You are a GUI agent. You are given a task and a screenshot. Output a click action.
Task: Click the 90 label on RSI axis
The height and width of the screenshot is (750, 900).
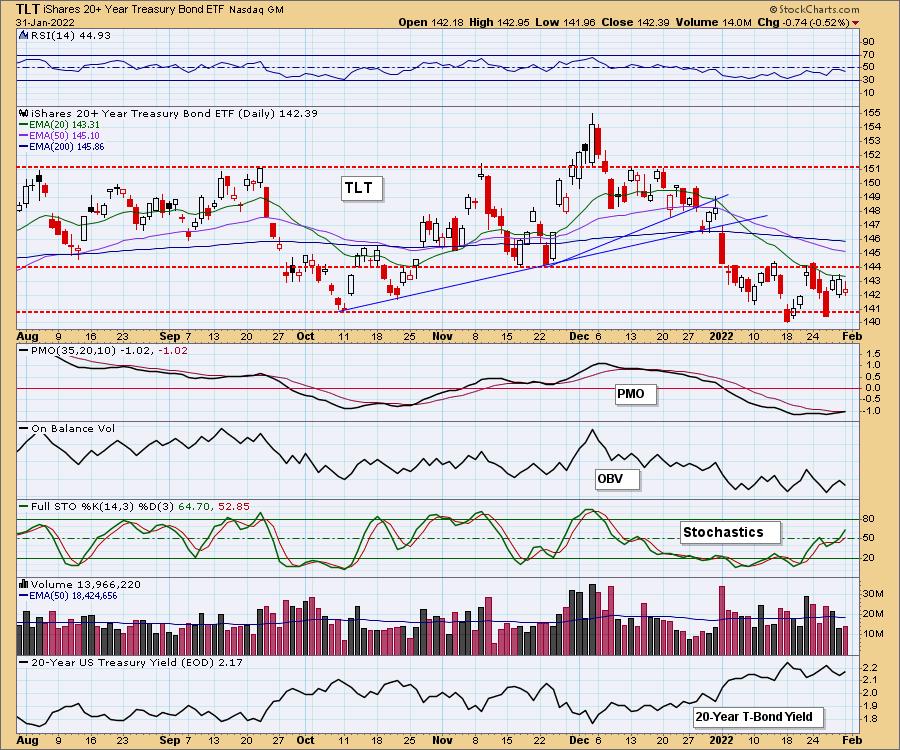(x=869, y=42)
